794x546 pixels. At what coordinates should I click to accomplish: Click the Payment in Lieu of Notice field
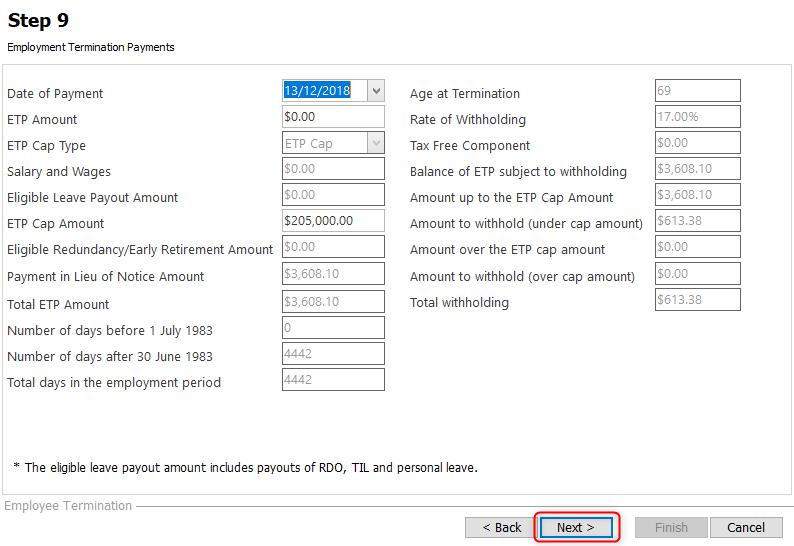coord(333,274)
